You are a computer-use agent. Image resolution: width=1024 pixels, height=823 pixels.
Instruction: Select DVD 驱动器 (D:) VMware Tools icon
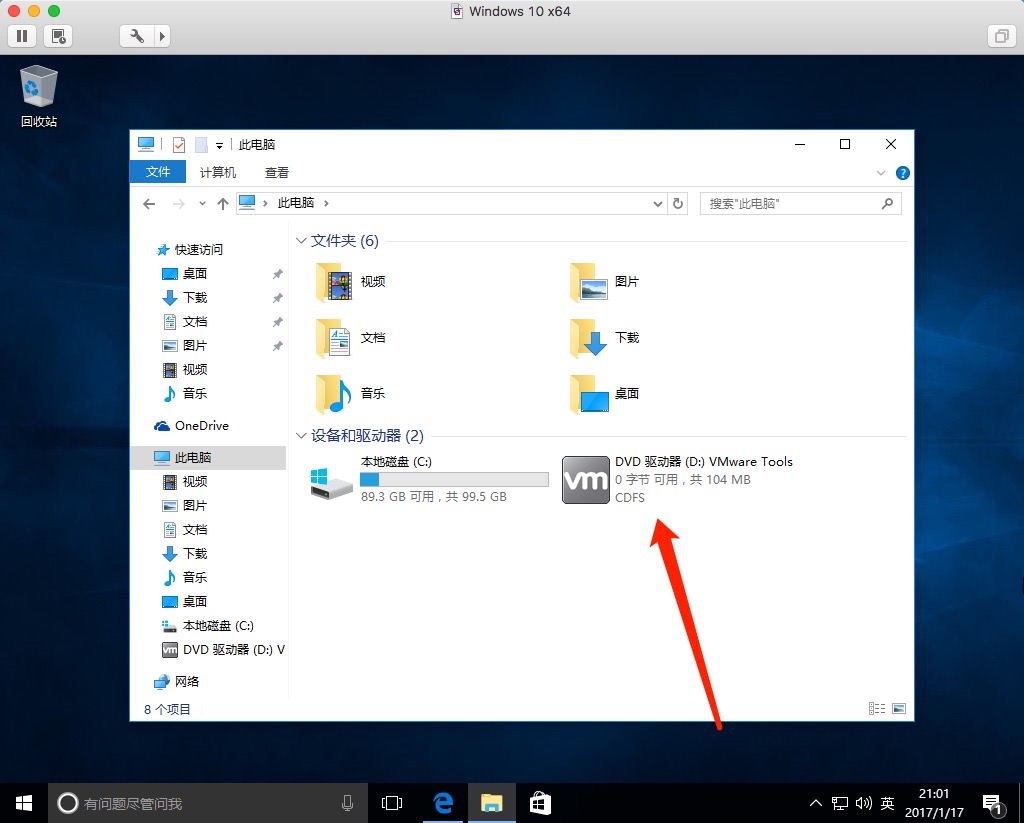click(586, 480)
